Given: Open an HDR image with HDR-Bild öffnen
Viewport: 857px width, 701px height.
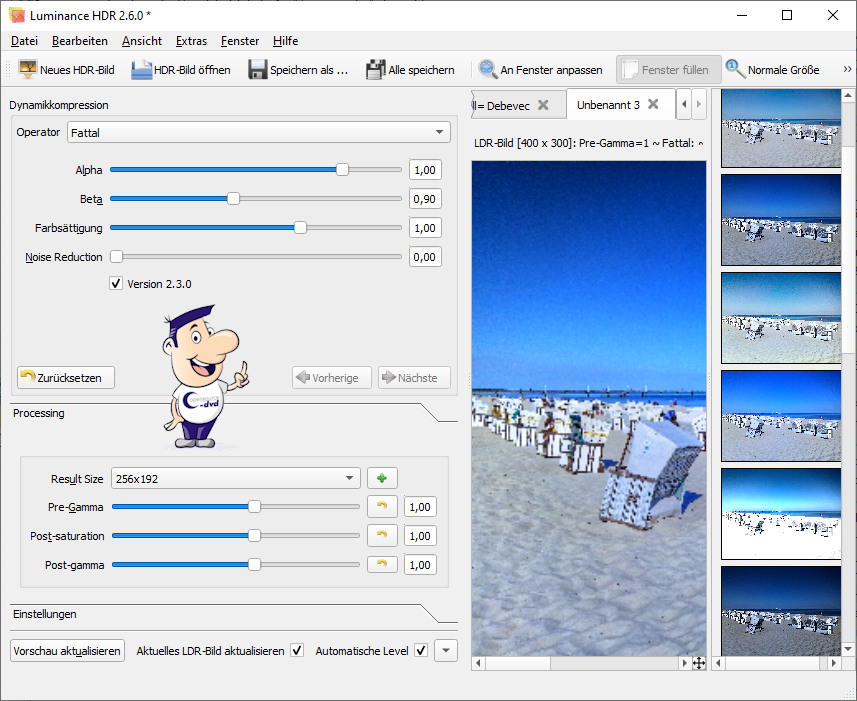Looking at the screenshot, I should (x=140, y=70).
